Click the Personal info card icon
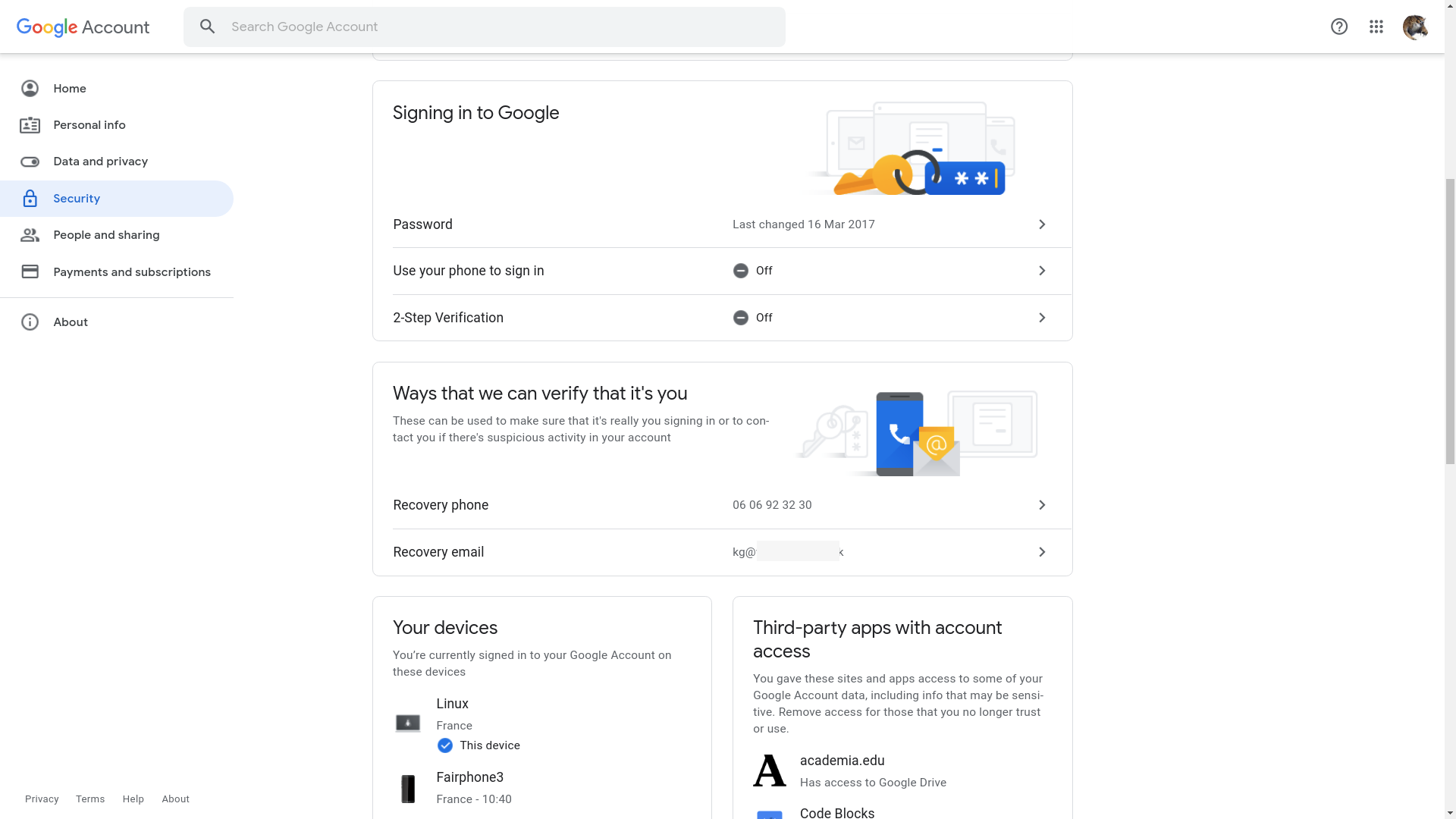 click(x=30, y=125)
